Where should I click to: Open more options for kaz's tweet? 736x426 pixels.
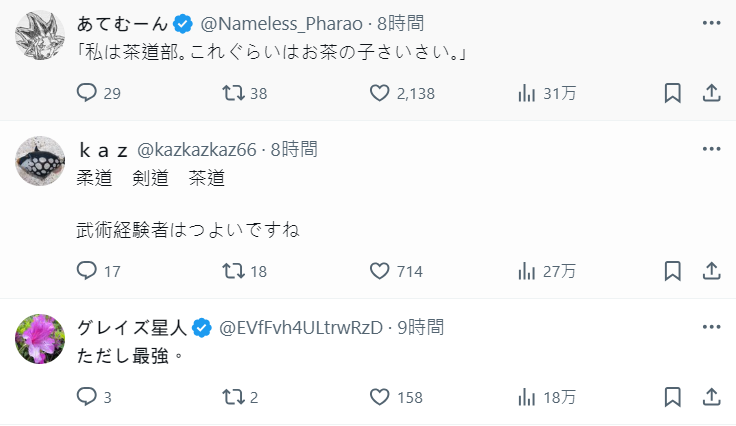point(711,149)
